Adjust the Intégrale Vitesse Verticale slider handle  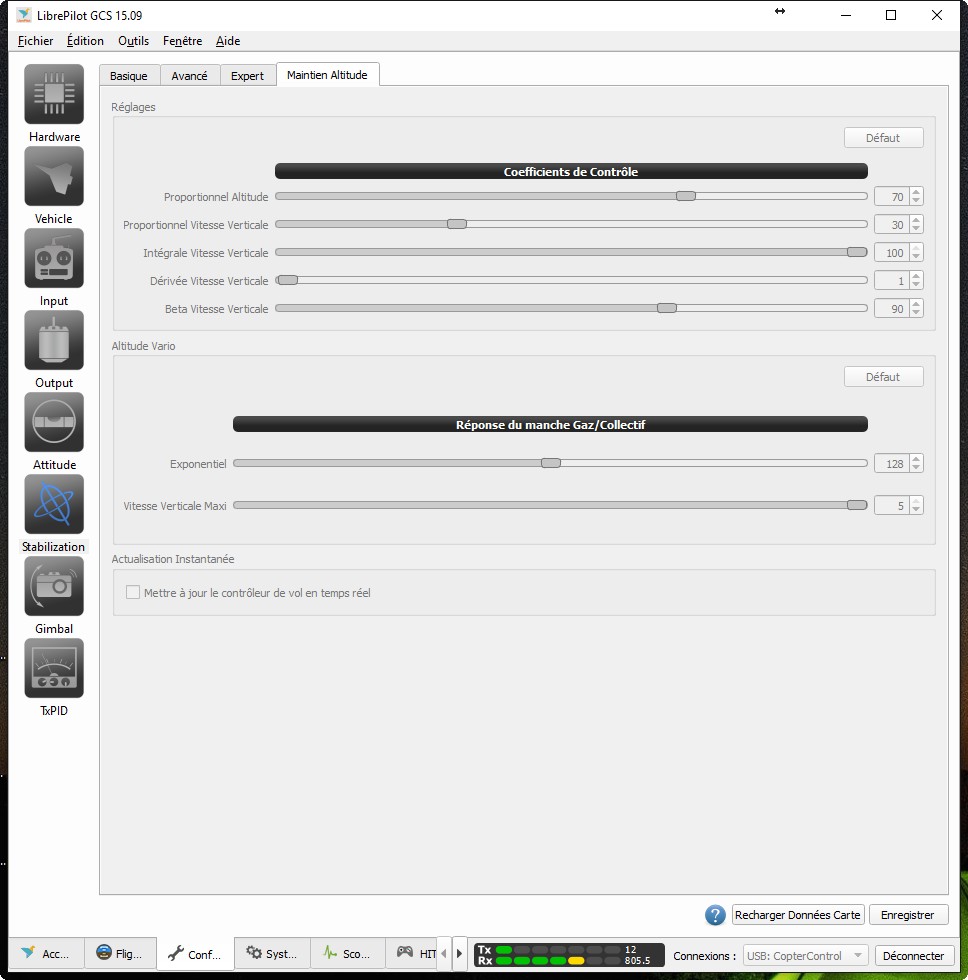(x=857, y=252)
